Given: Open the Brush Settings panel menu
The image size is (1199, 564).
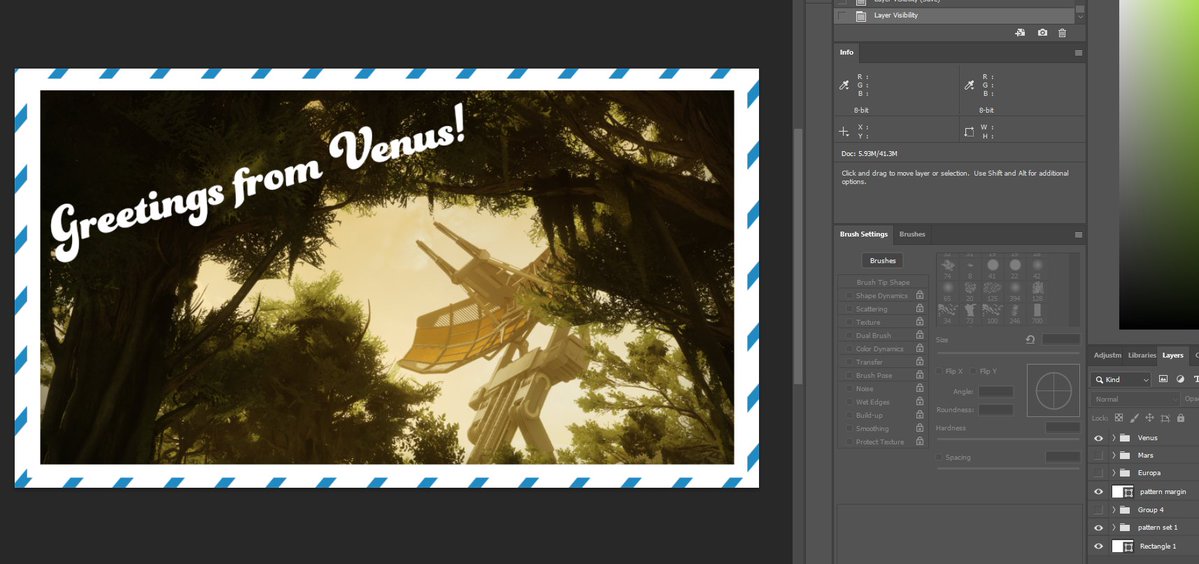Looking at the screenshot, I should 1079,235.
